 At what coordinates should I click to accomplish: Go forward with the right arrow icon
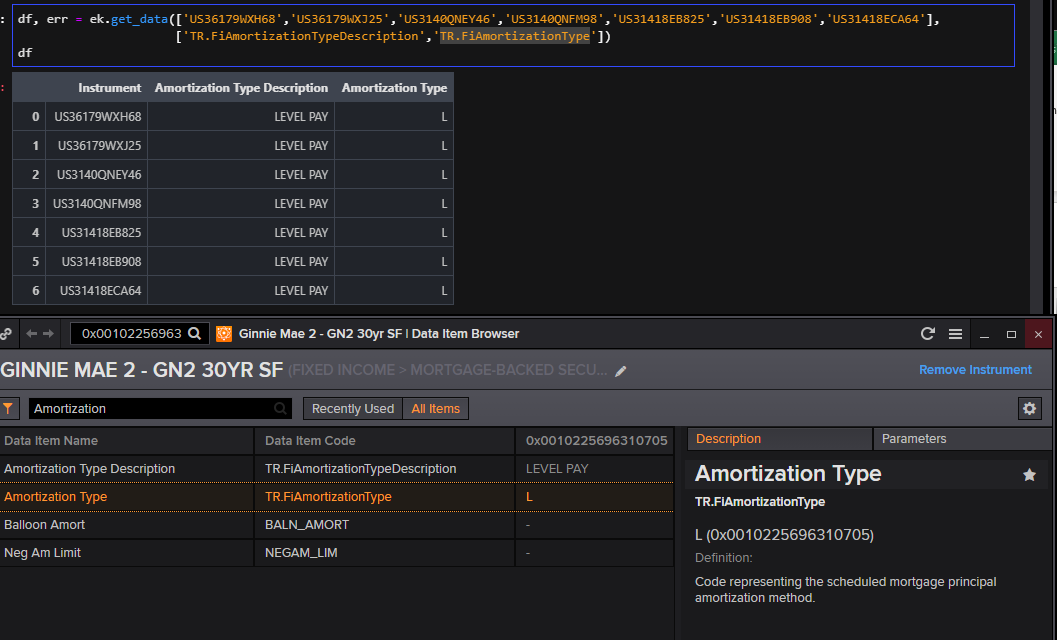point(48,333)
